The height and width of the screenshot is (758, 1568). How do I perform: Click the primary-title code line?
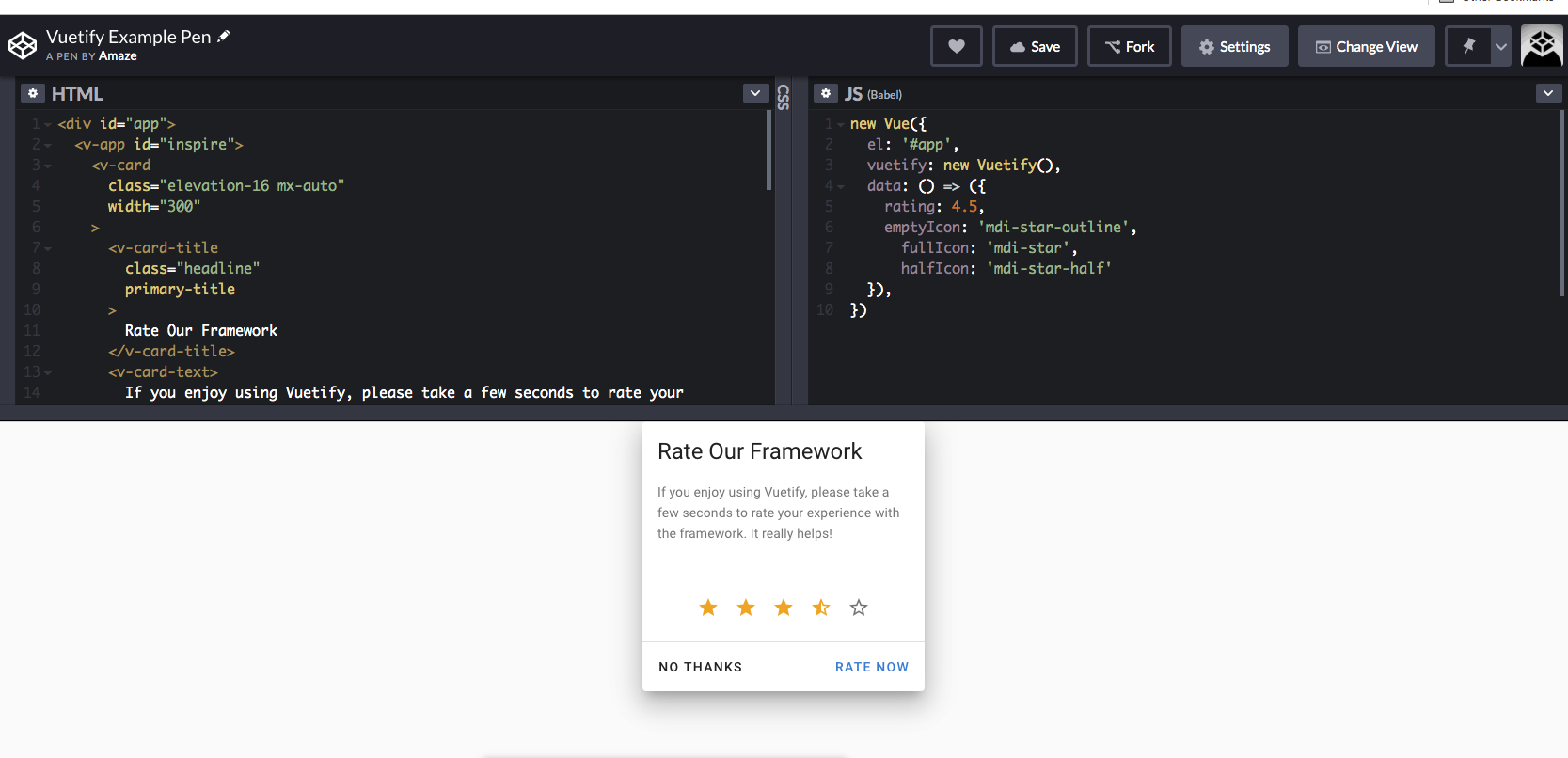coord(180,290)
